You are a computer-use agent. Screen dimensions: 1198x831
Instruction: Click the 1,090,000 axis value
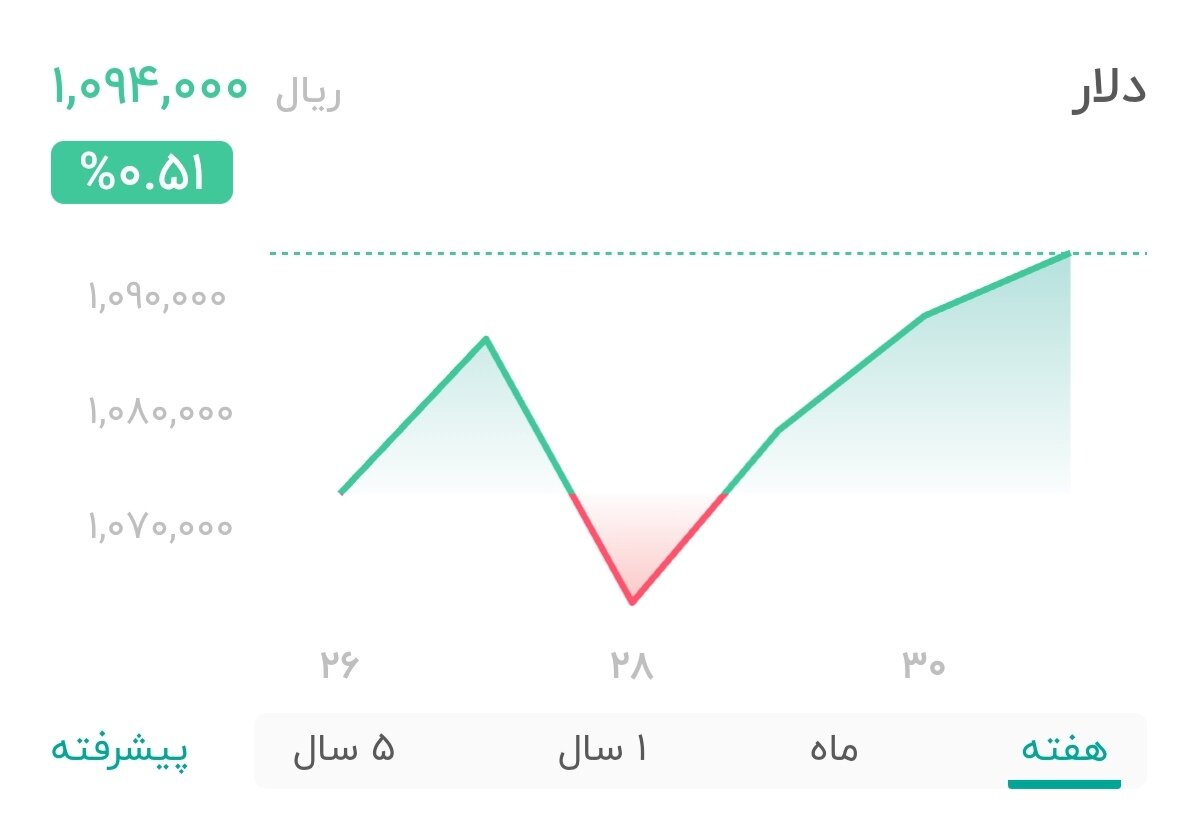point(156,297)
